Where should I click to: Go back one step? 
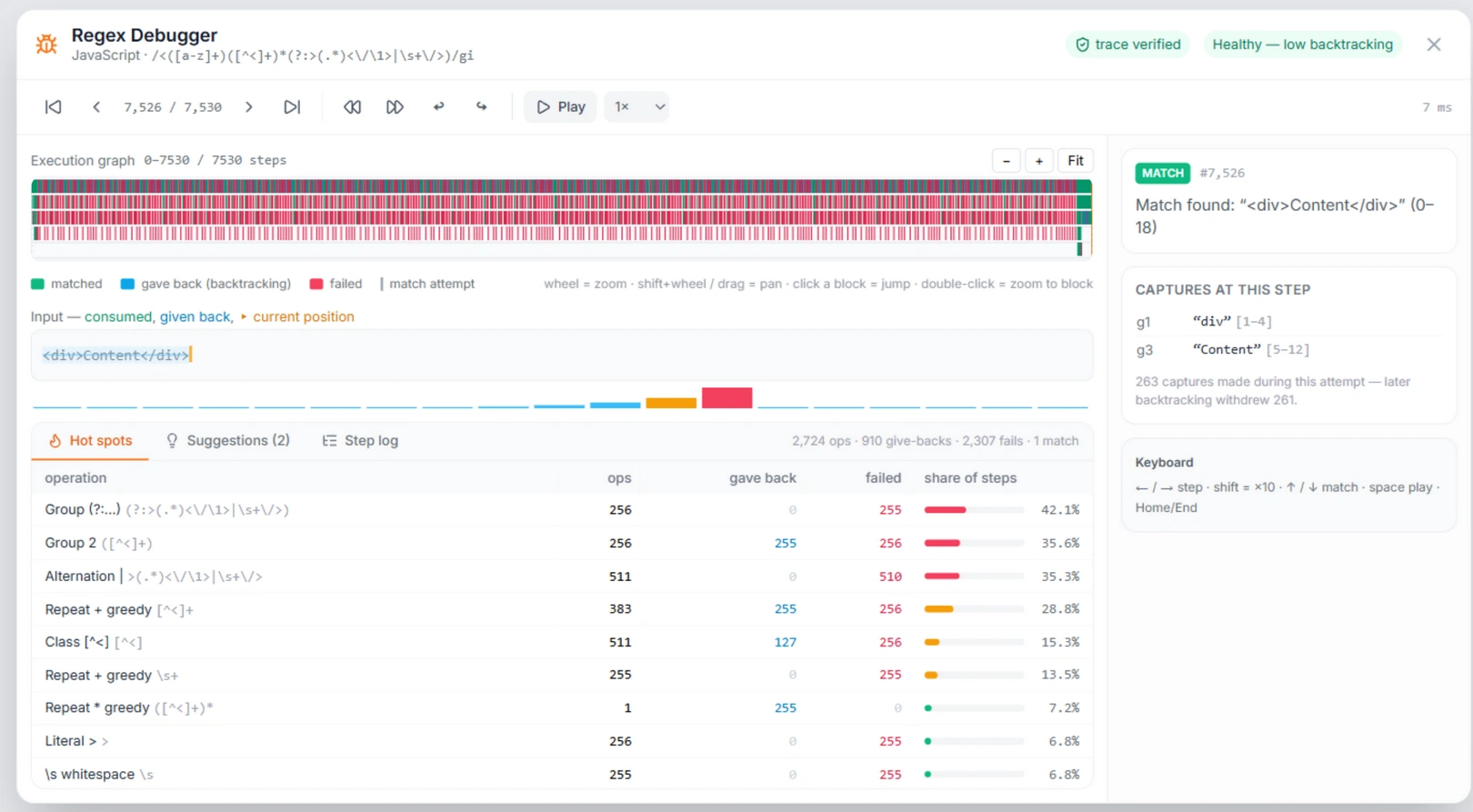tap(96, 107)
